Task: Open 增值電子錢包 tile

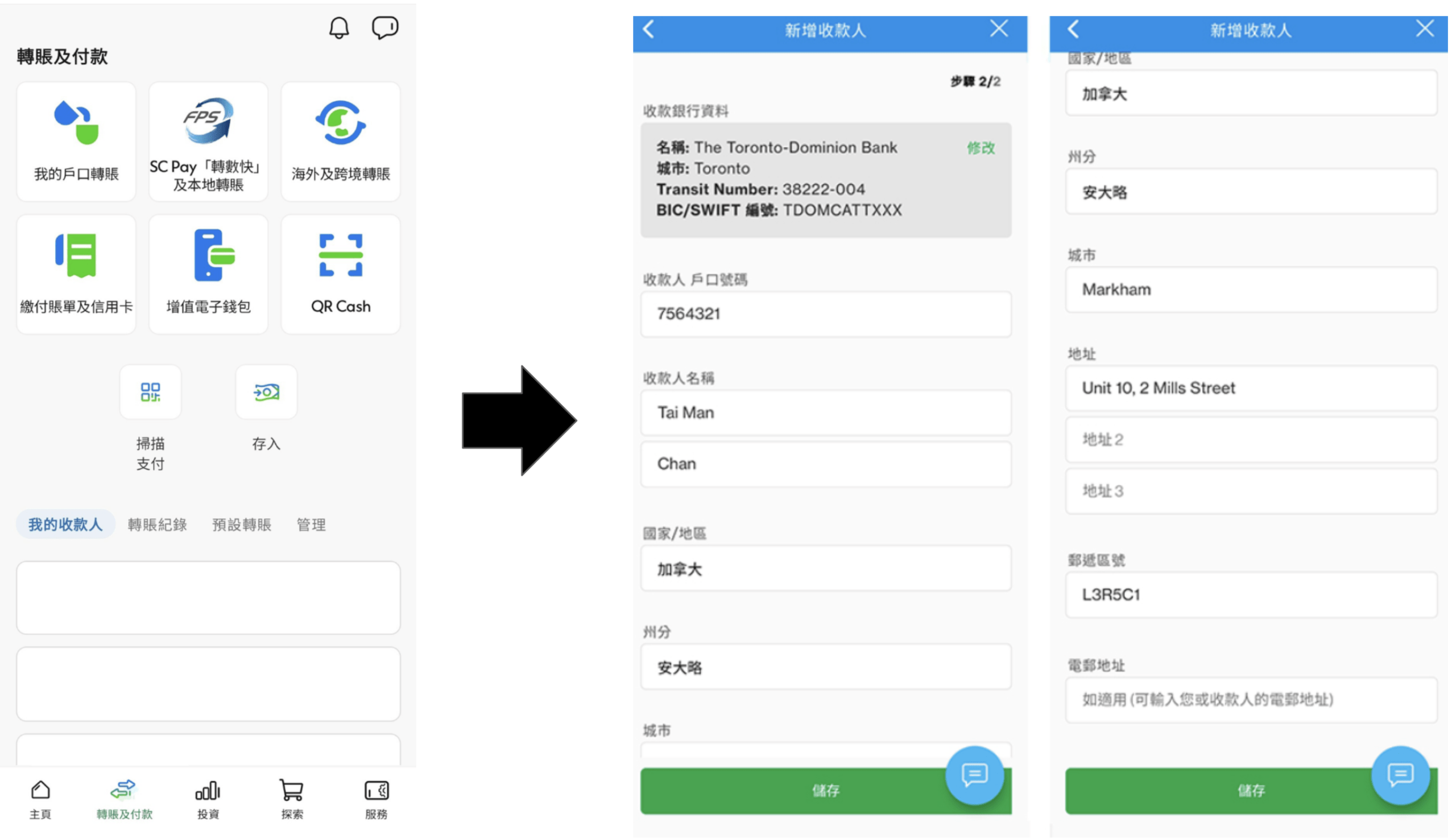Action: click(208, 274)
